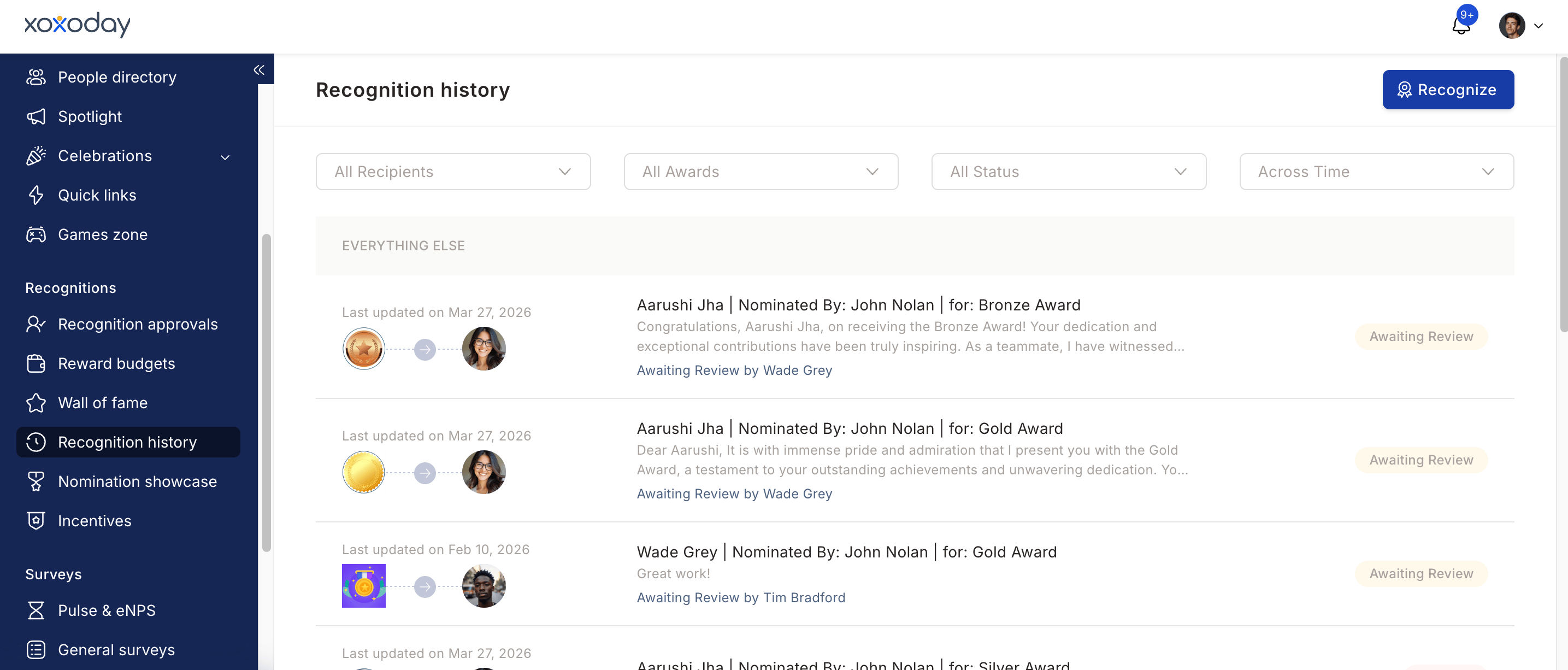This screenshot has width=1568, height=670.
Task: Click the General surveys list icon
Action: [x=36, y=650]
